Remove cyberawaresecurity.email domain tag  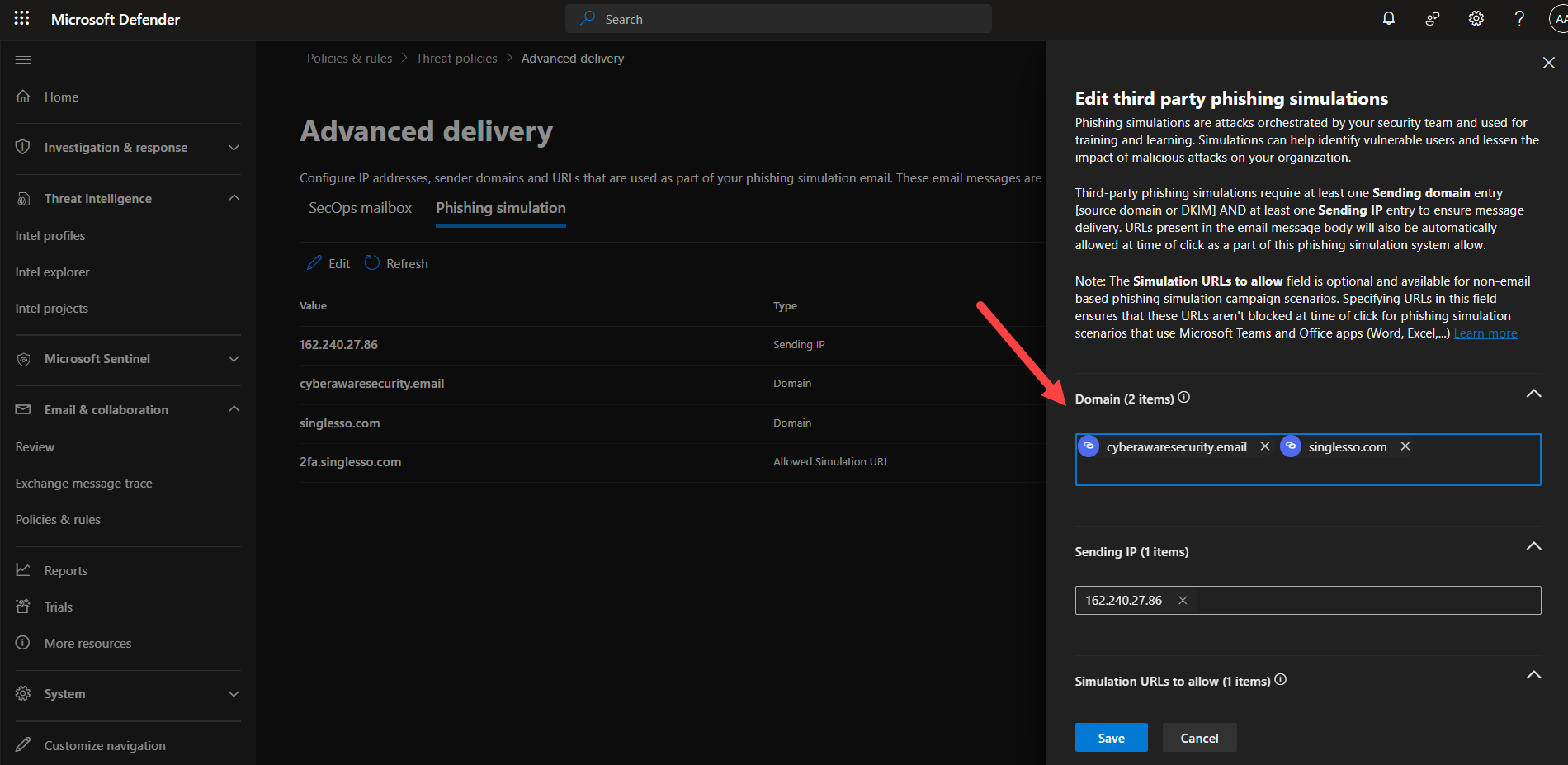point(1264,446)
